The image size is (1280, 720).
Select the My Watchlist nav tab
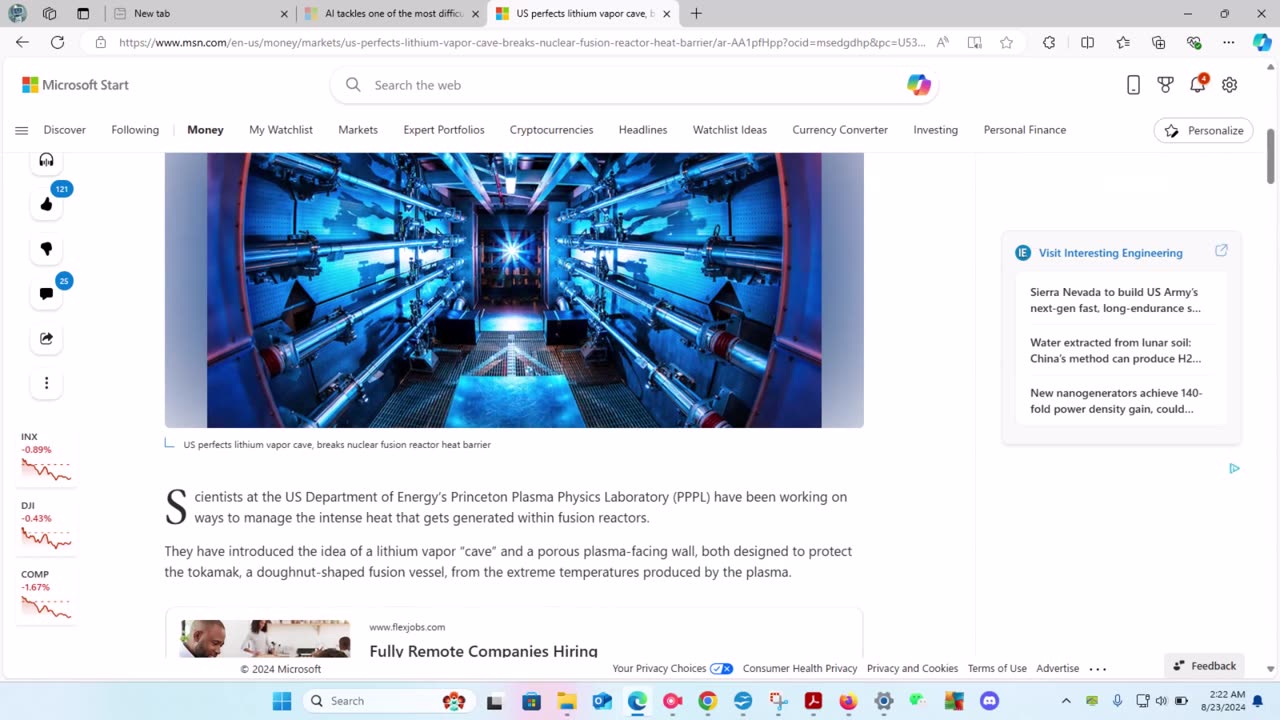click(x=281, y=130)
